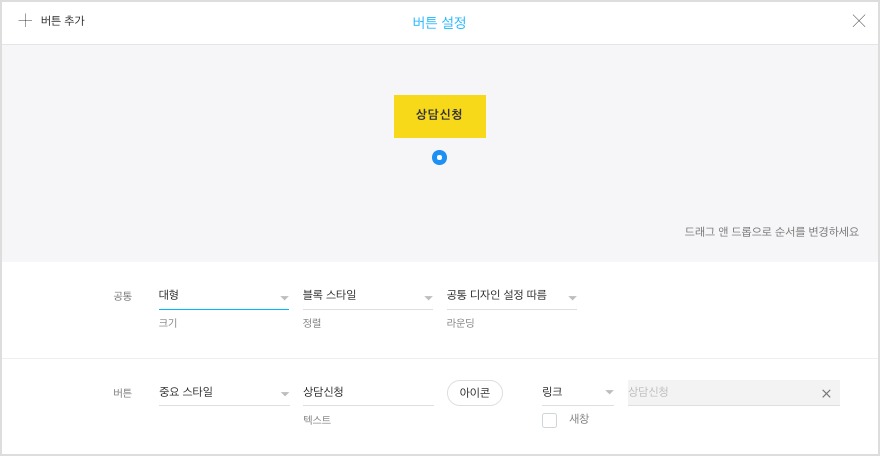The image size is (880, 456).
Task: Enable the 새창 checkbox
Action: pyautogui.click(x=549, y=420)
